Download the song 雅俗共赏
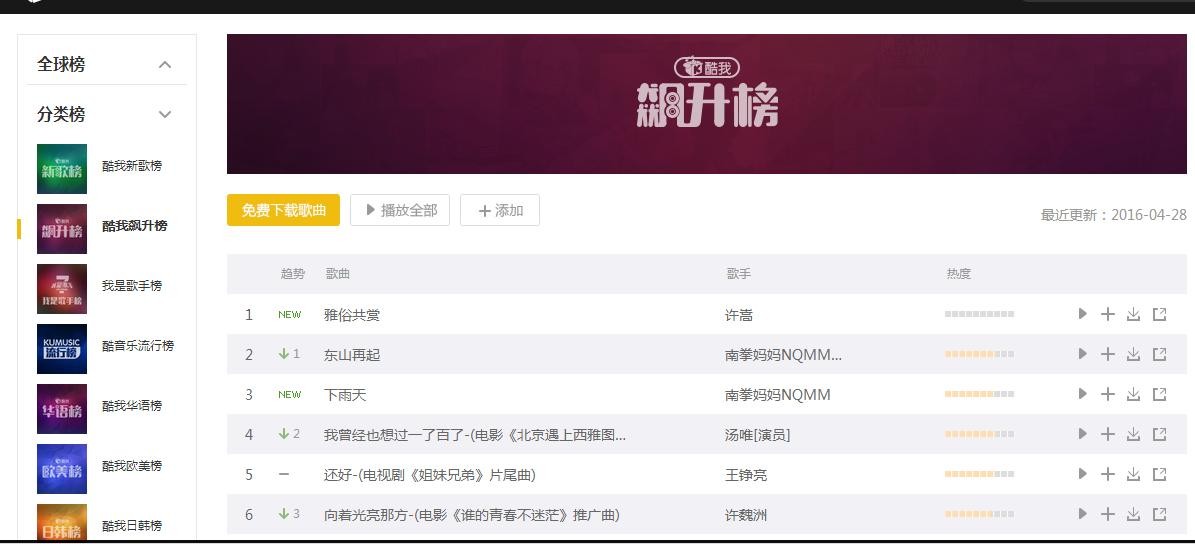This screenshot has height=544, width=1195. [1133, 314]
